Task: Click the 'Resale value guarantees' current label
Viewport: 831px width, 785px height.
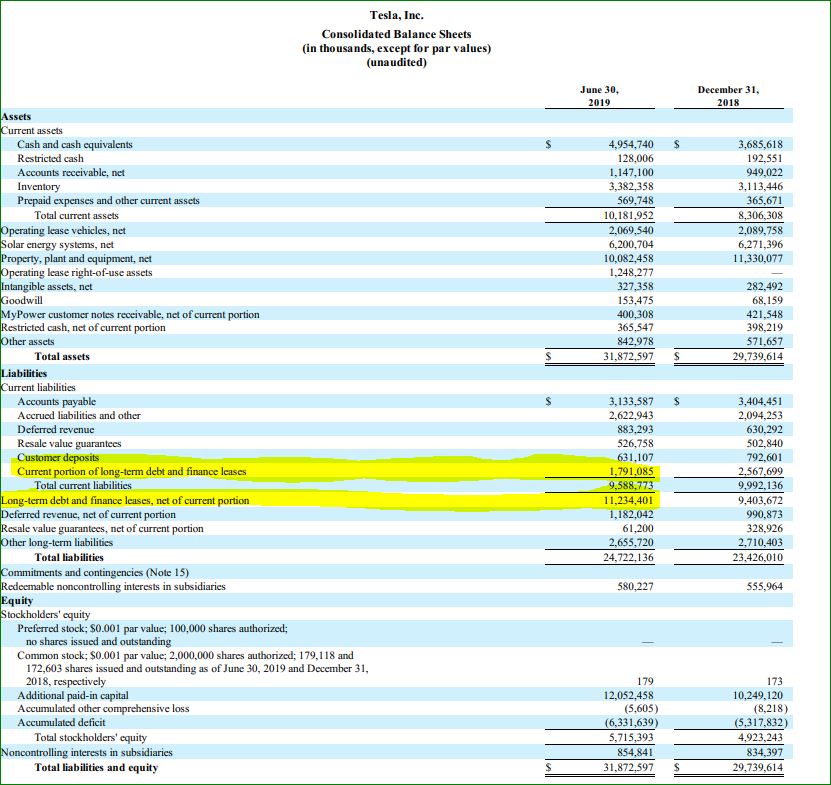Action: (69, 443)
